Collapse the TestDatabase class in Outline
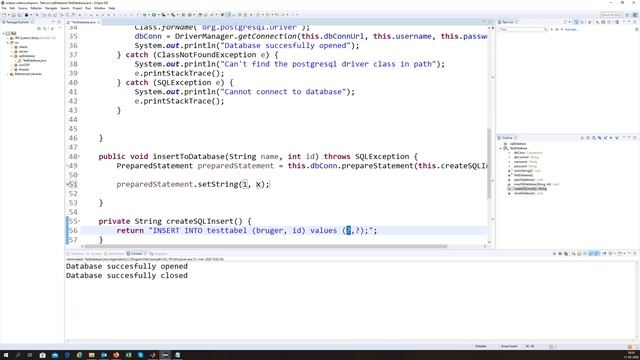The width and height of the screenshot is (640, 360). click(500, 148)
